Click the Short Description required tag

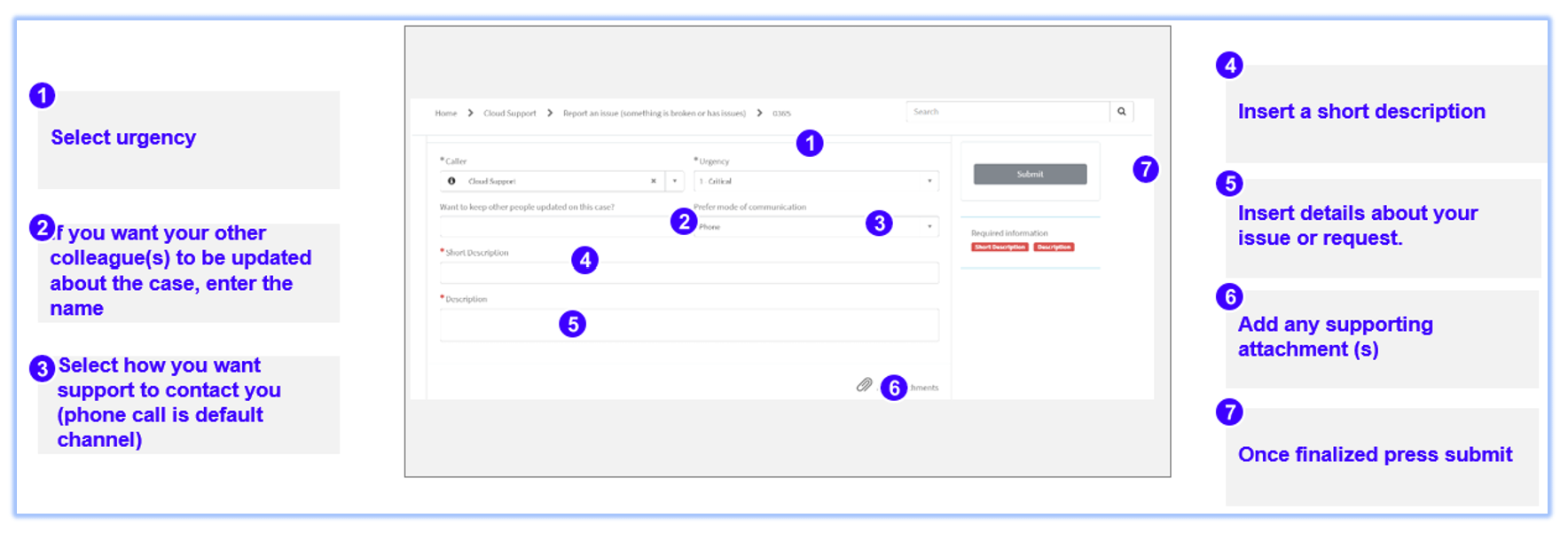click(1000, 247)
